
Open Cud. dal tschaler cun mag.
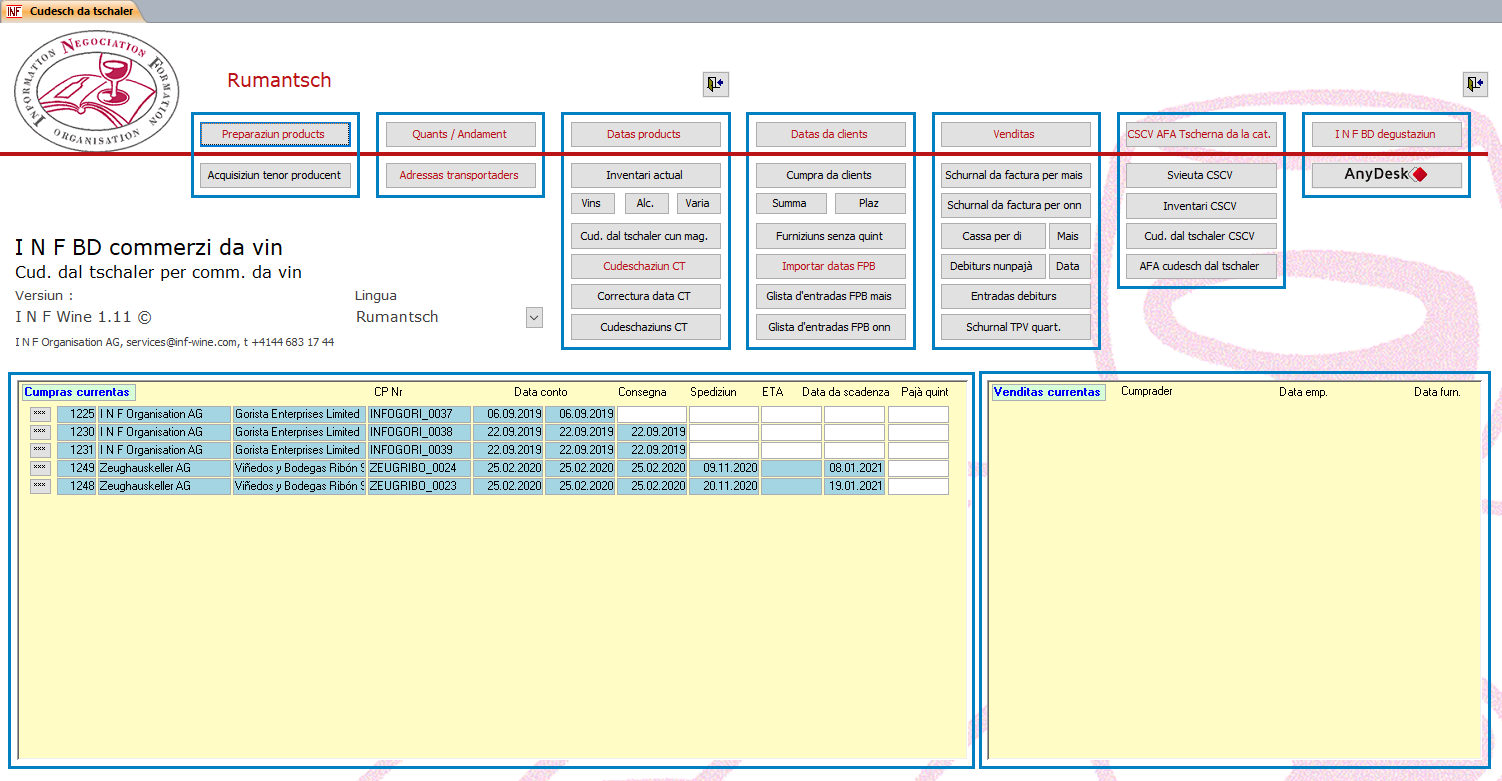[646, 236]
